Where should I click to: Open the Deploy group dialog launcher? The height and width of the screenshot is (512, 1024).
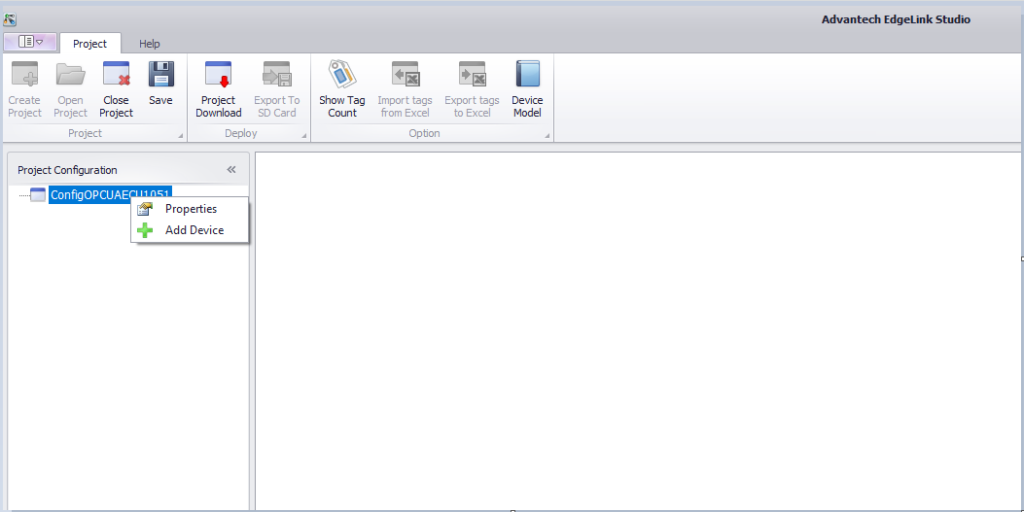[304, 136]
